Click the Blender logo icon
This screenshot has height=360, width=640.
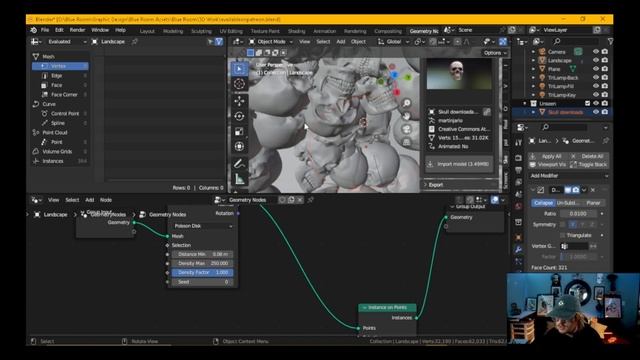coord(33,30)
